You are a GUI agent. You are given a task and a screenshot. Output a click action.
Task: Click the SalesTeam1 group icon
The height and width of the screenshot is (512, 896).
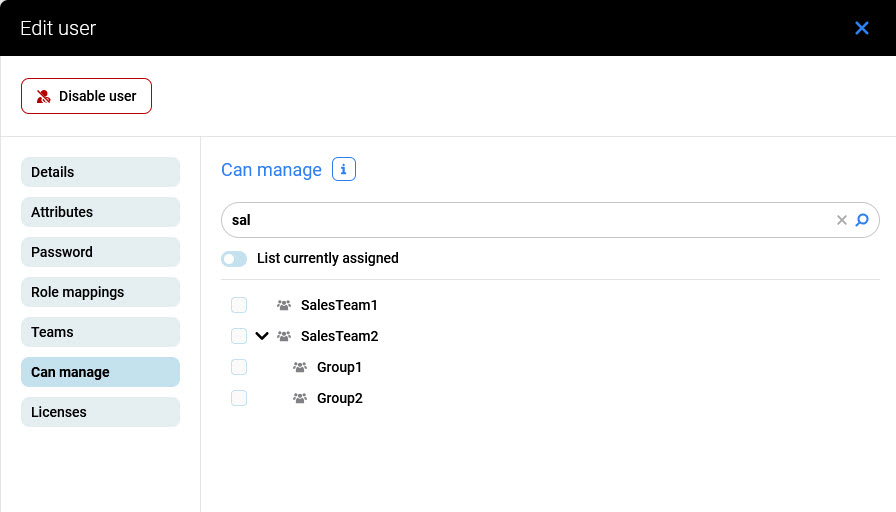tap(284, 305)
